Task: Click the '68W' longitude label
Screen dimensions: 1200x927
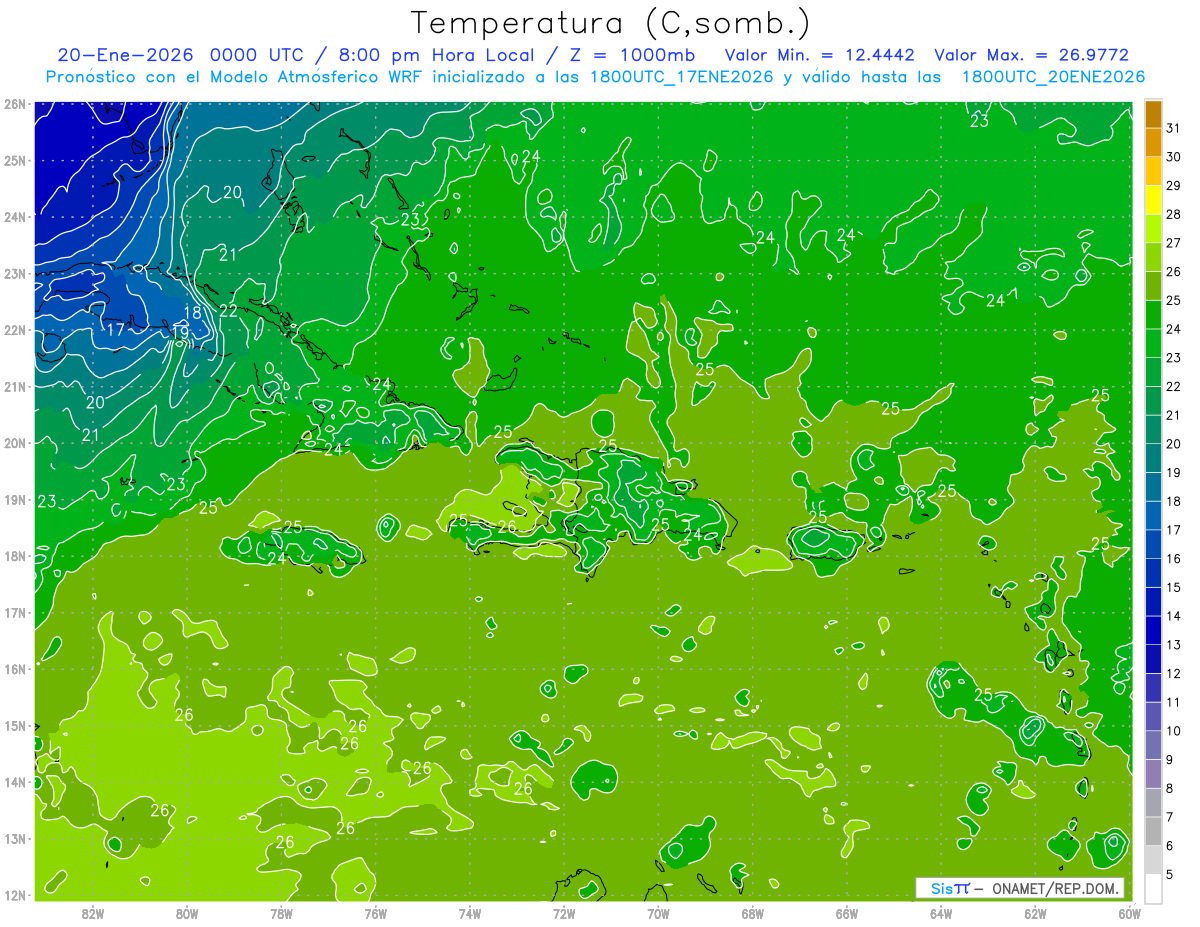Action: pos(752,913)
